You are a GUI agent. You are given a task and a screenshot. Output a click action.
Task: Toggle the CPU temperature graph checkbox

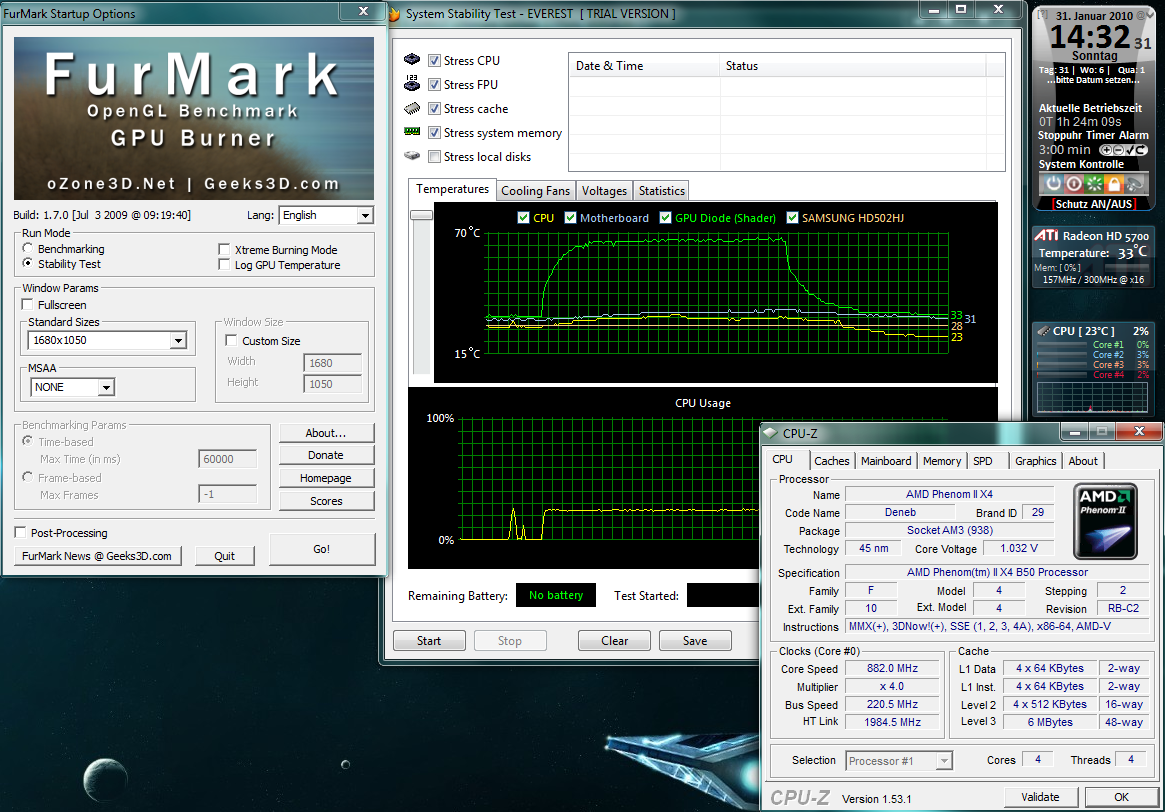(524, 218)
